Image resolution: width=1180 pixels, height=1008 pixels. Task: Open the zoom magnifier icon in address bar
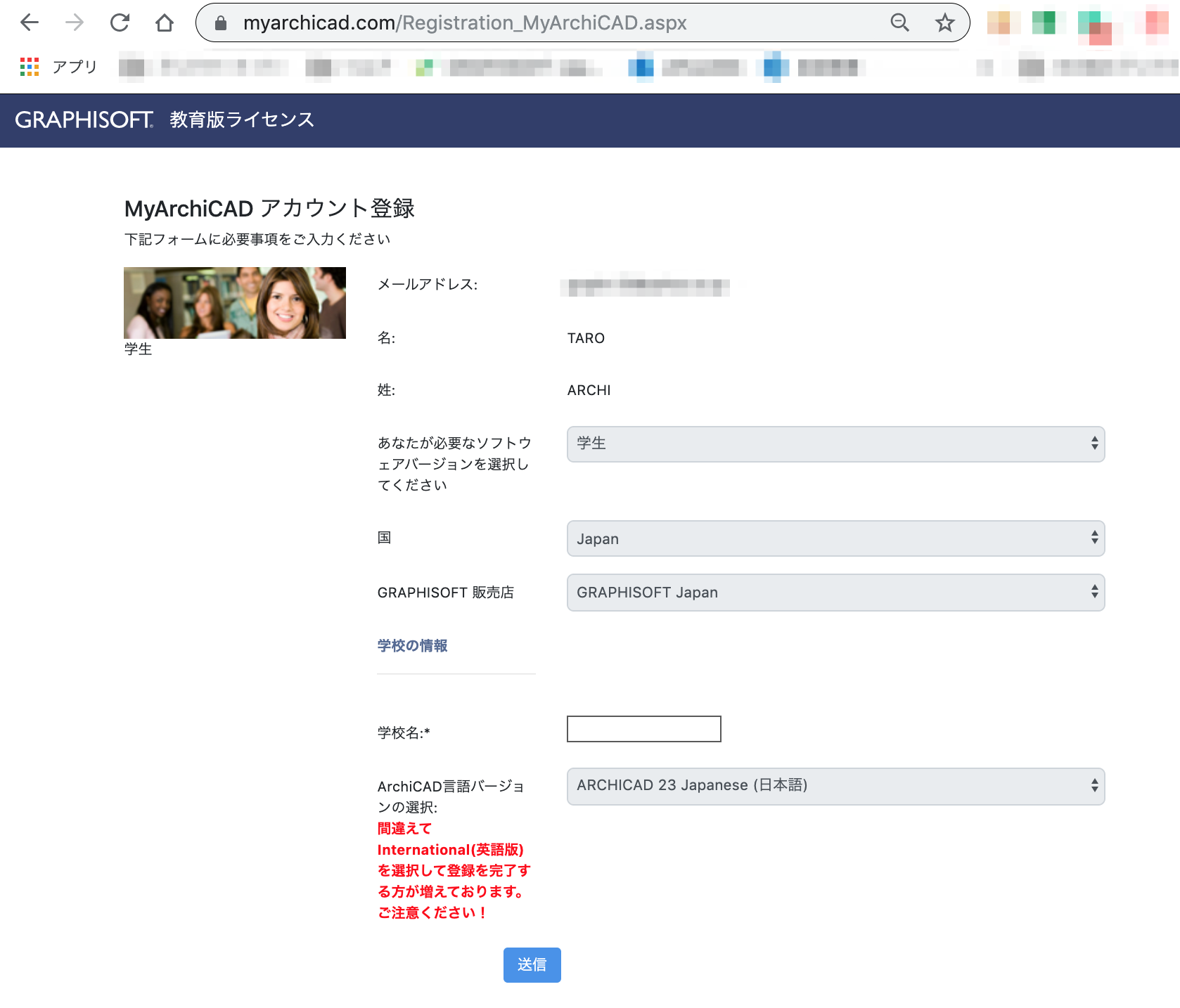(x=899, y=22)
